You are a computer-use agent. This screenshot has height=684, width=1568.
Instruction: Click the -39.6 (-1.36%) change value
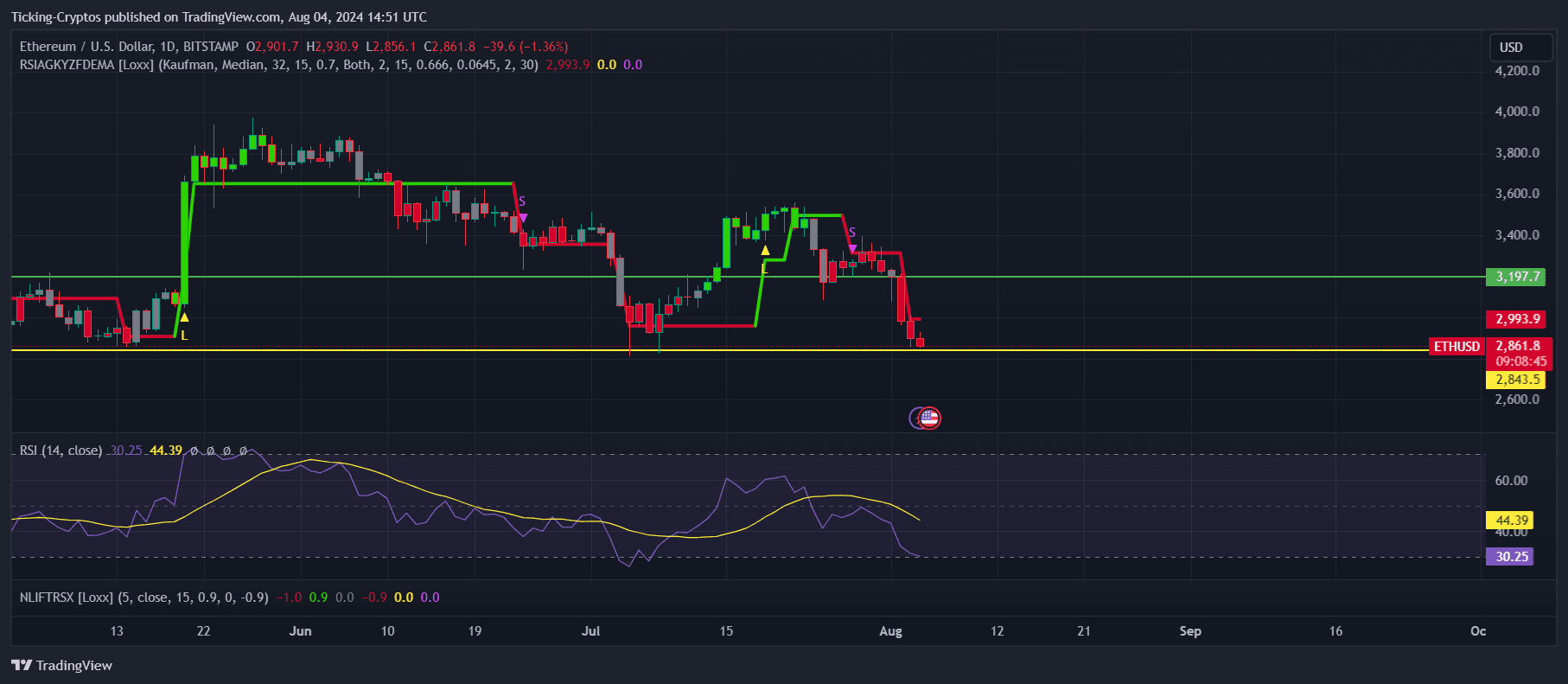click(526, 47)
